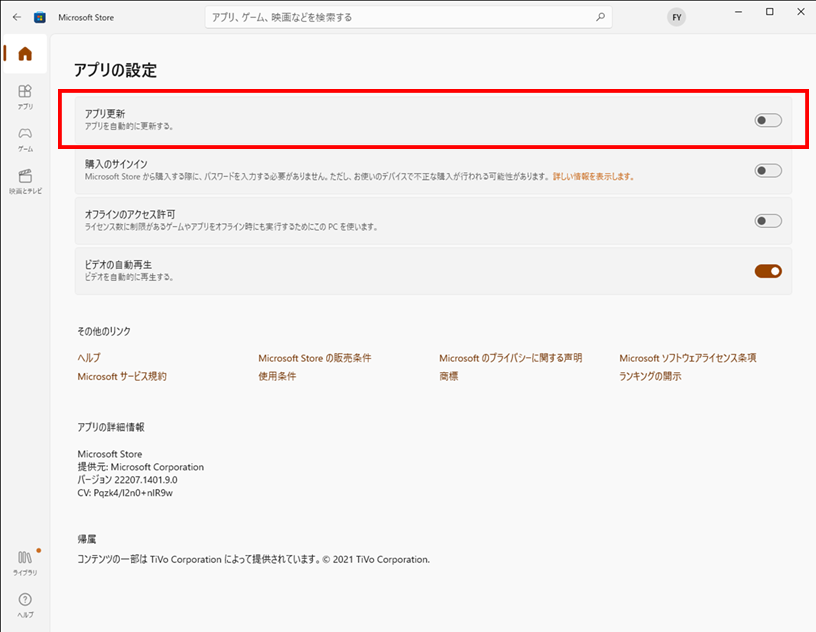Viewport: 816px width, 632px height.
Task: Open ヘルプ from the sidebar
Action: [x=25, y=605]
